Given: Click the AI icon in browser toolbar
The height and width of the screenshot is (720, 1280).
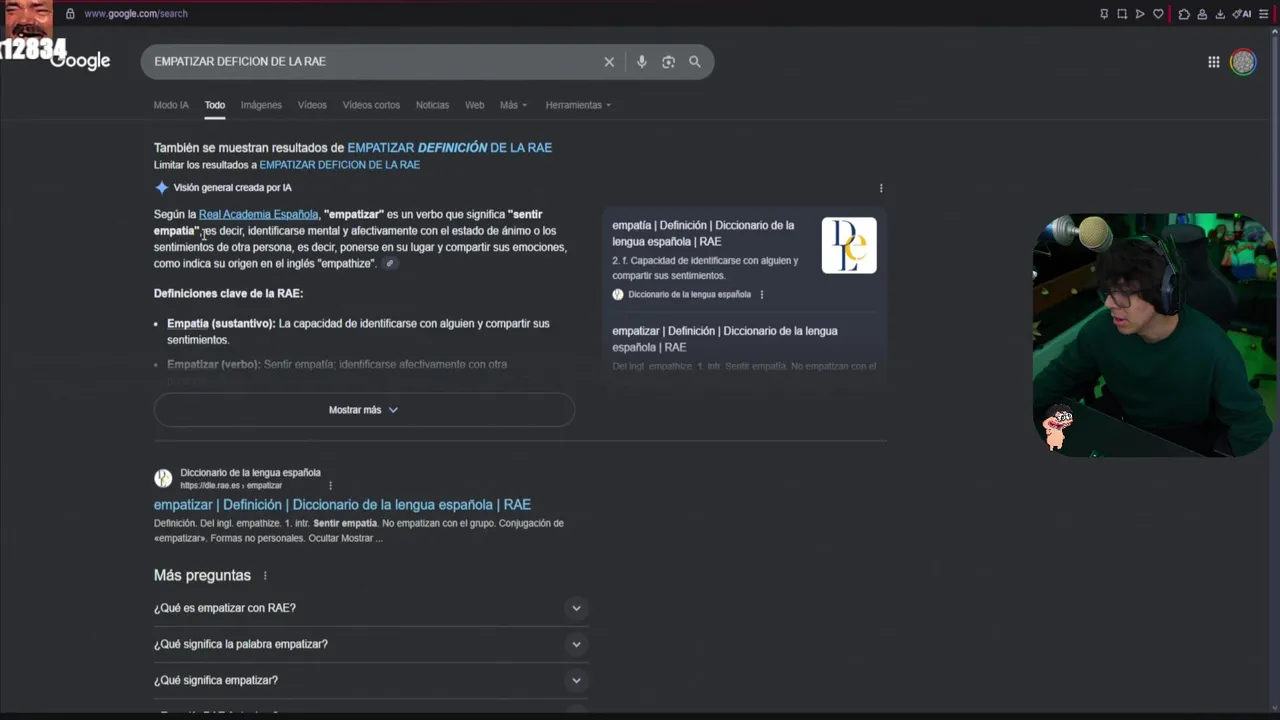Looking at the screenshot, I should coord(1242,14).
